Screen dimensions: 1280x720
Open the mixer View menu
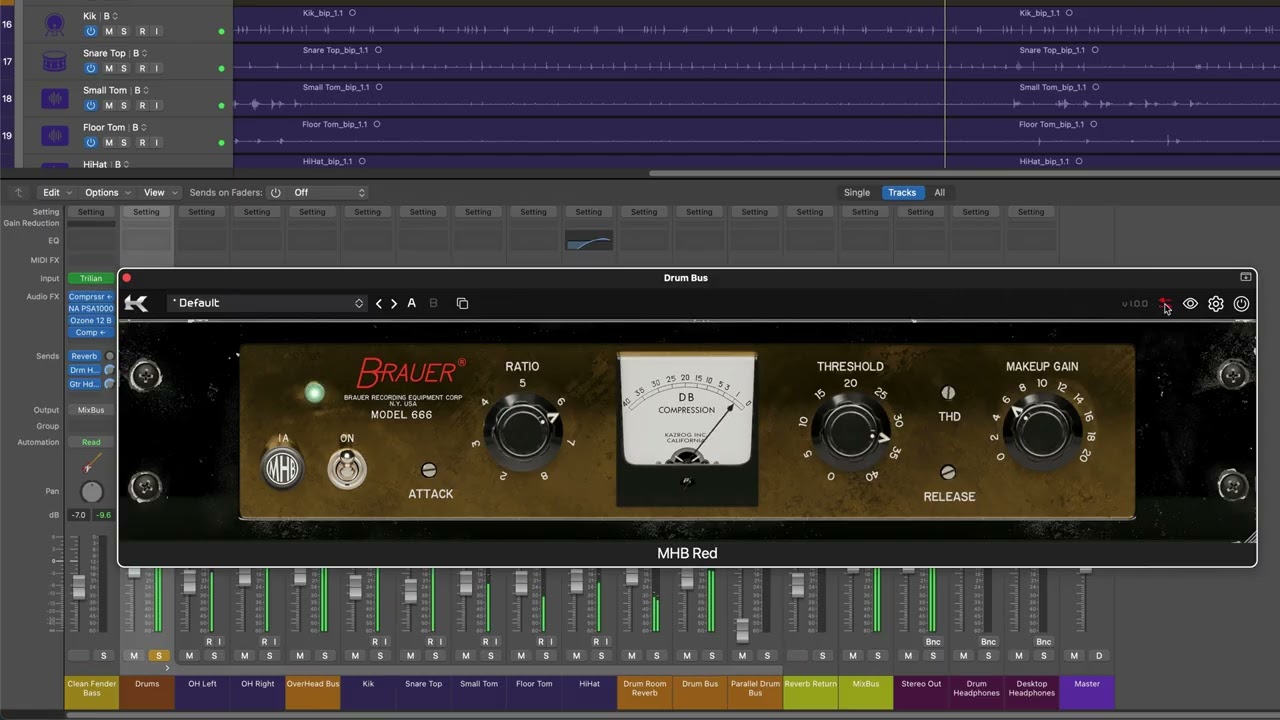(x=160, y=192)
